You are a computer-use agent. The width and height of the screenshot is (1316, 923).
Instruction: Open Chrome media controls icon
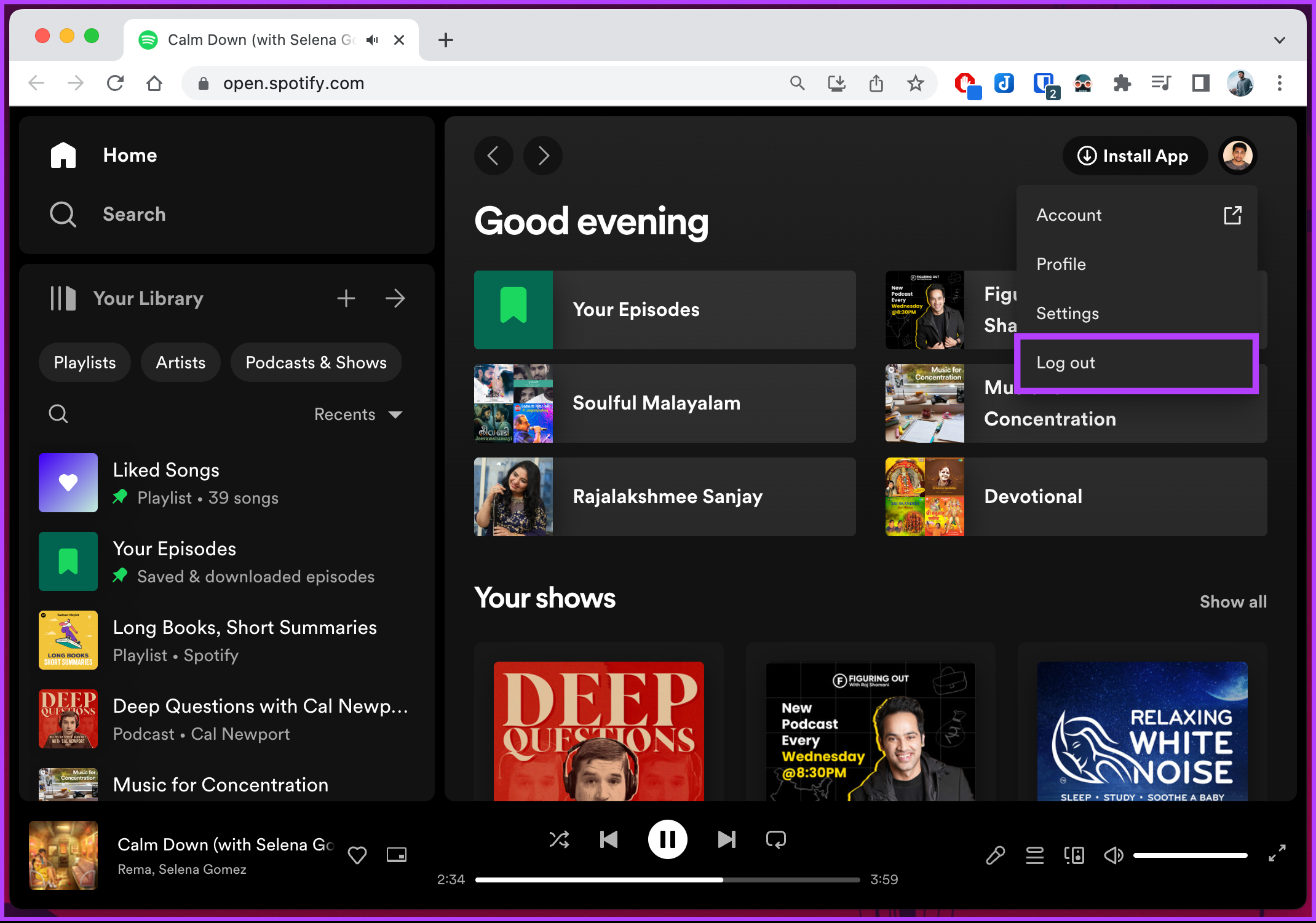1161,83
